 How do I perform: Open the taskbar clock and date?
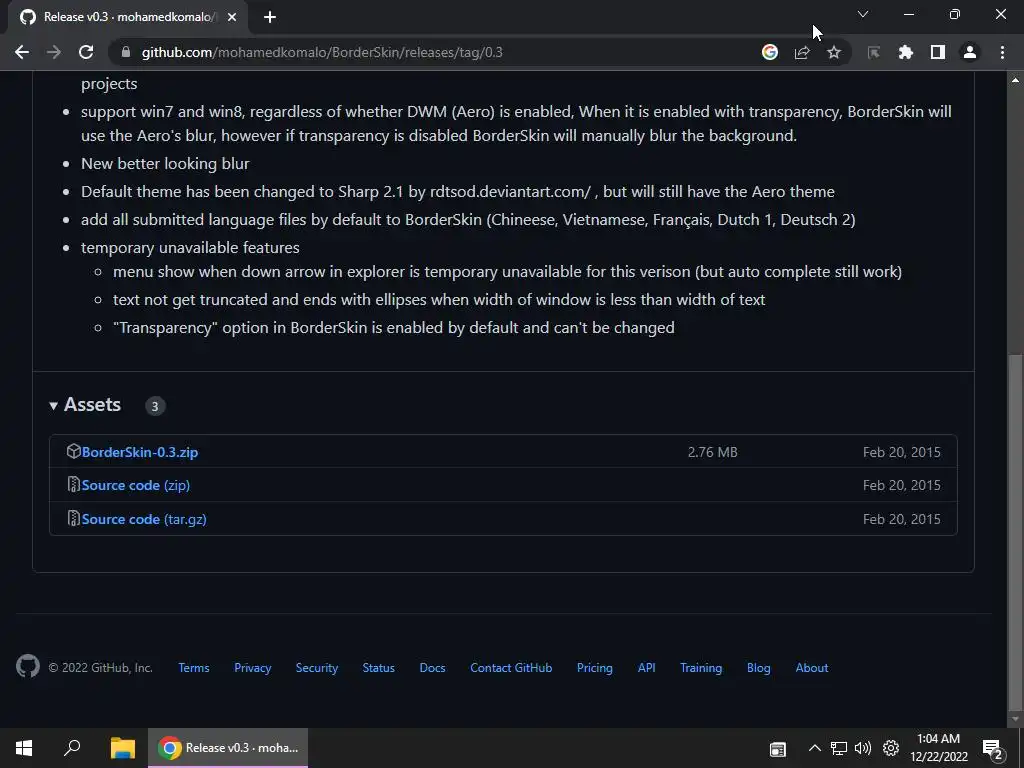(938, 748)
